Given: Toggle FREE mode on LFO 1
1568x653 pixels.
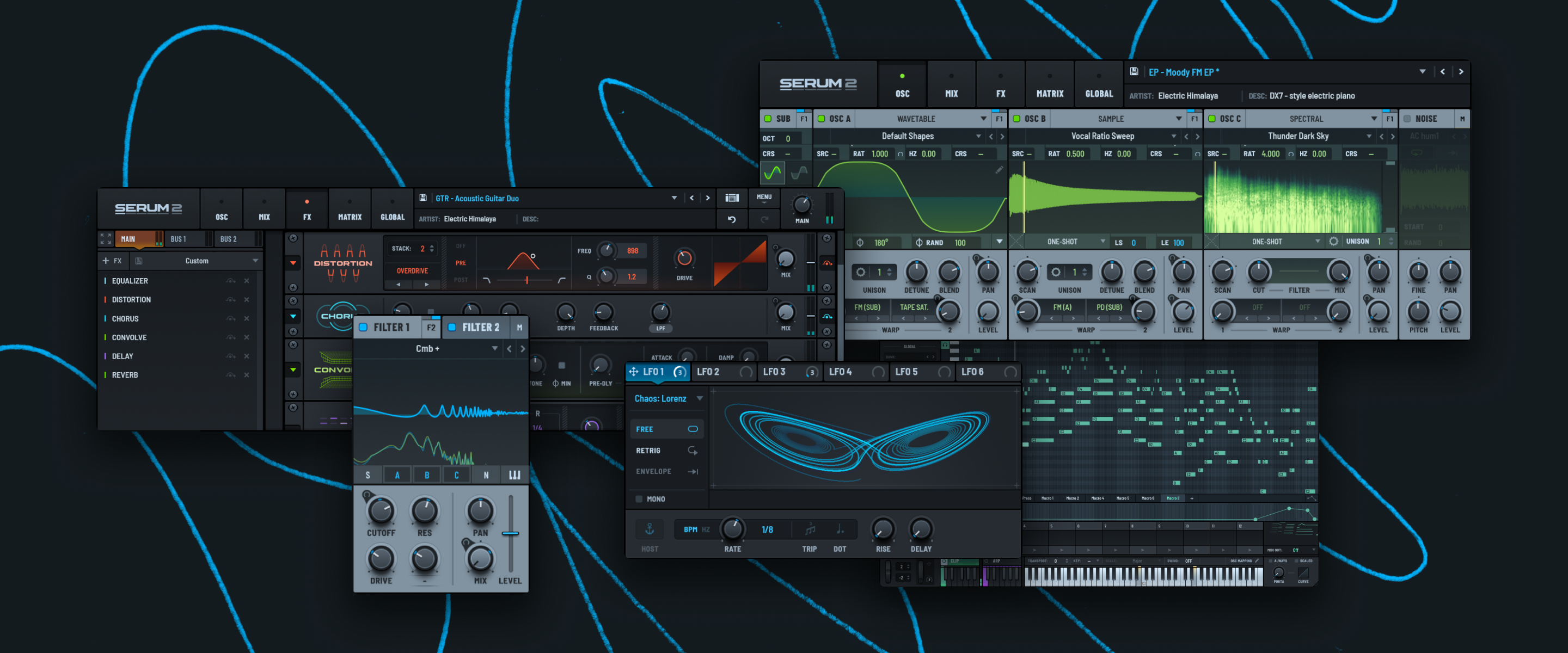Looking at the screenshot, I should tap(692, 428).
